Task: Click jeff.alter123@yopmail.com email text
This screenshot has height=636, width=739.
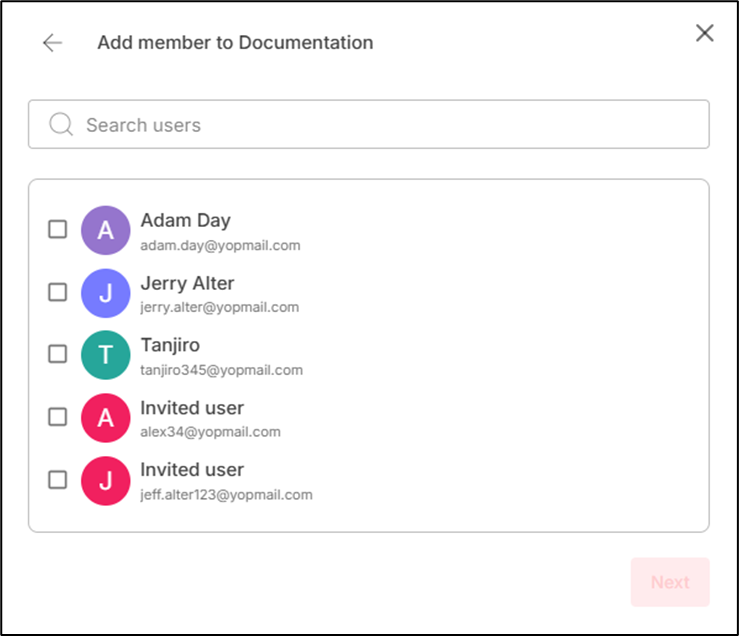Action: (x=226, y=495)
